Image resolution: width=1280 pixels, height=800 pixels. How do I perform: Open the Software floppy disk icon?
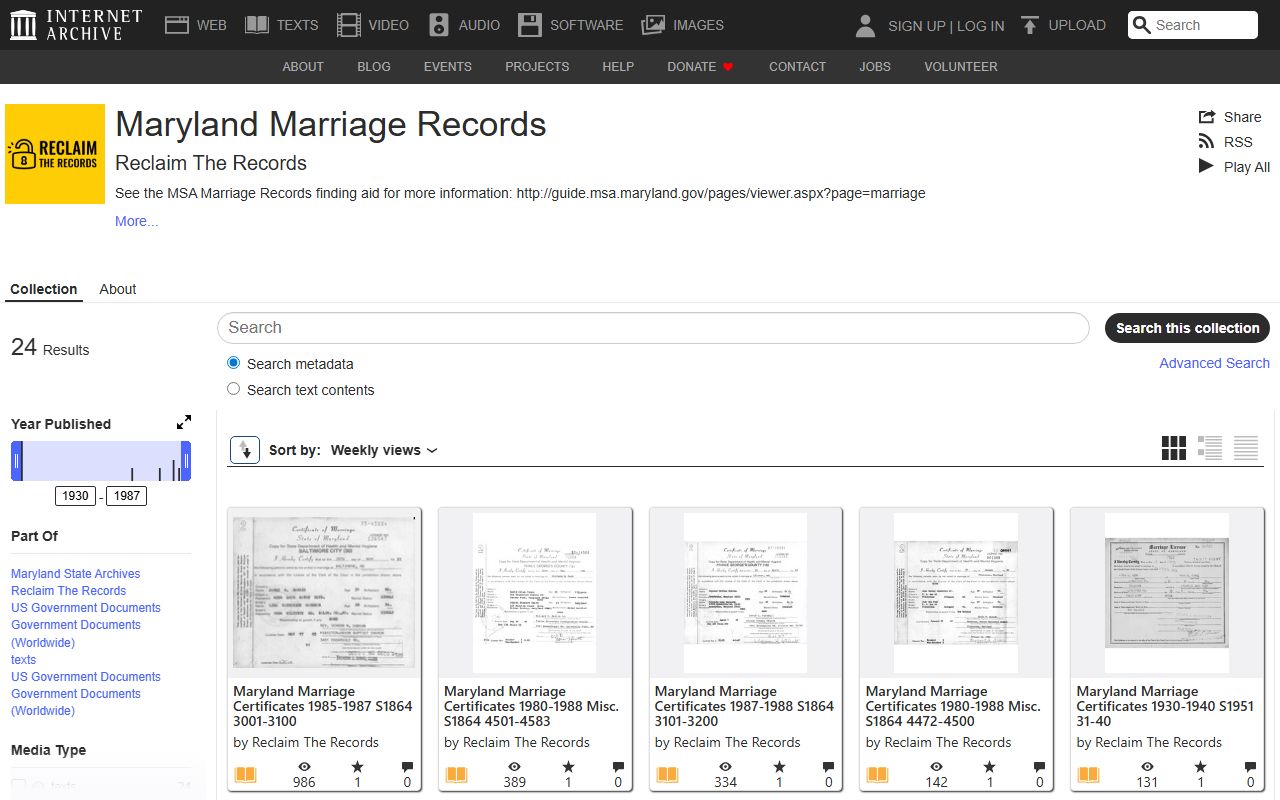[530, 25]
